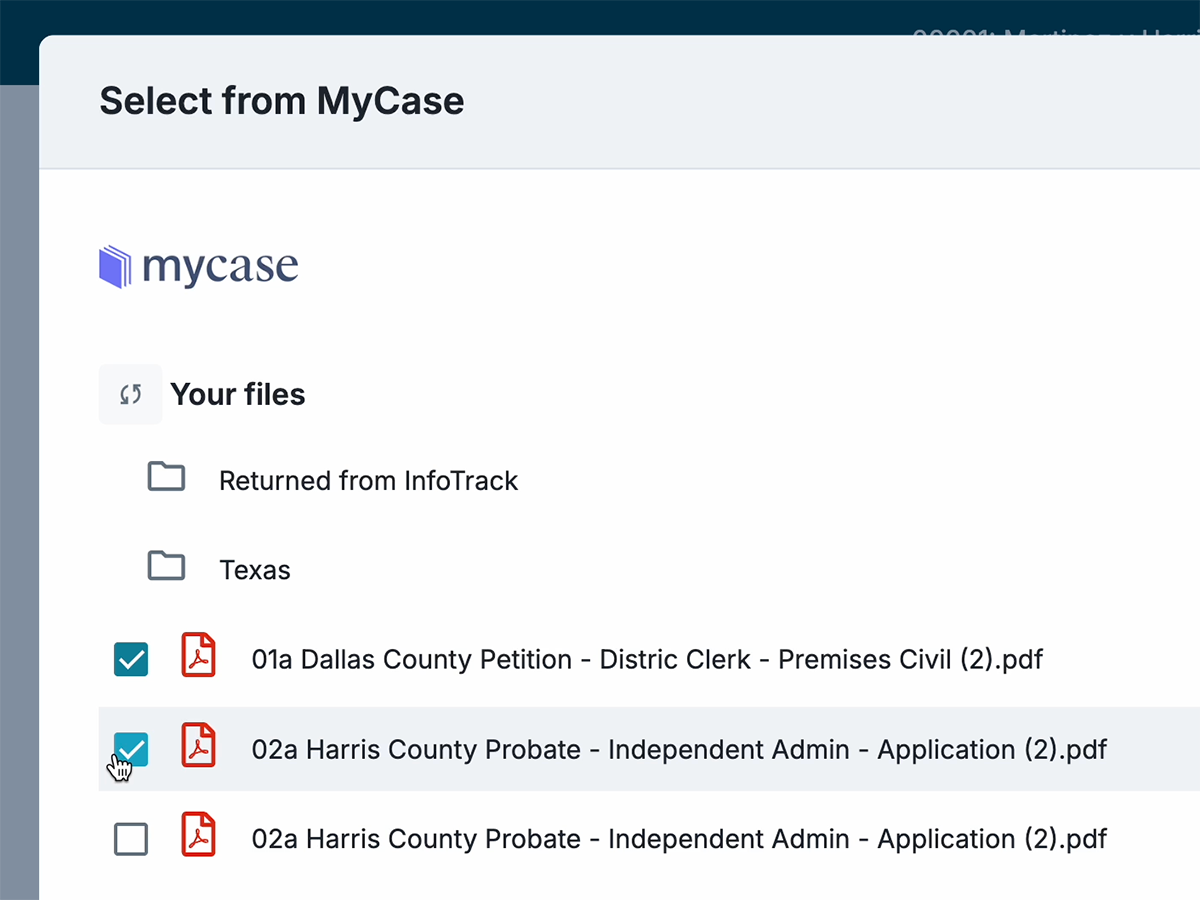Refresh the Your files list

click(x=130, y=394)
